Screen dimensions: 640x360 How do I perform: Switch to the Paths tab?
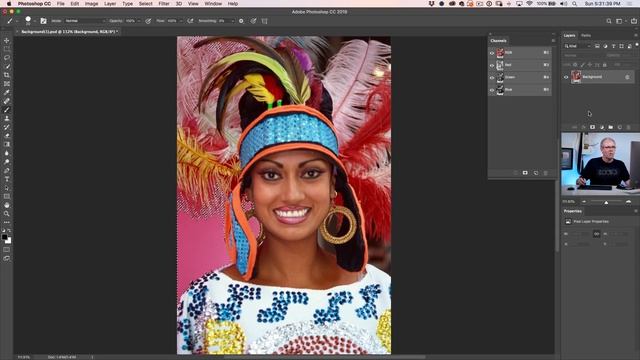pos(586,36)
